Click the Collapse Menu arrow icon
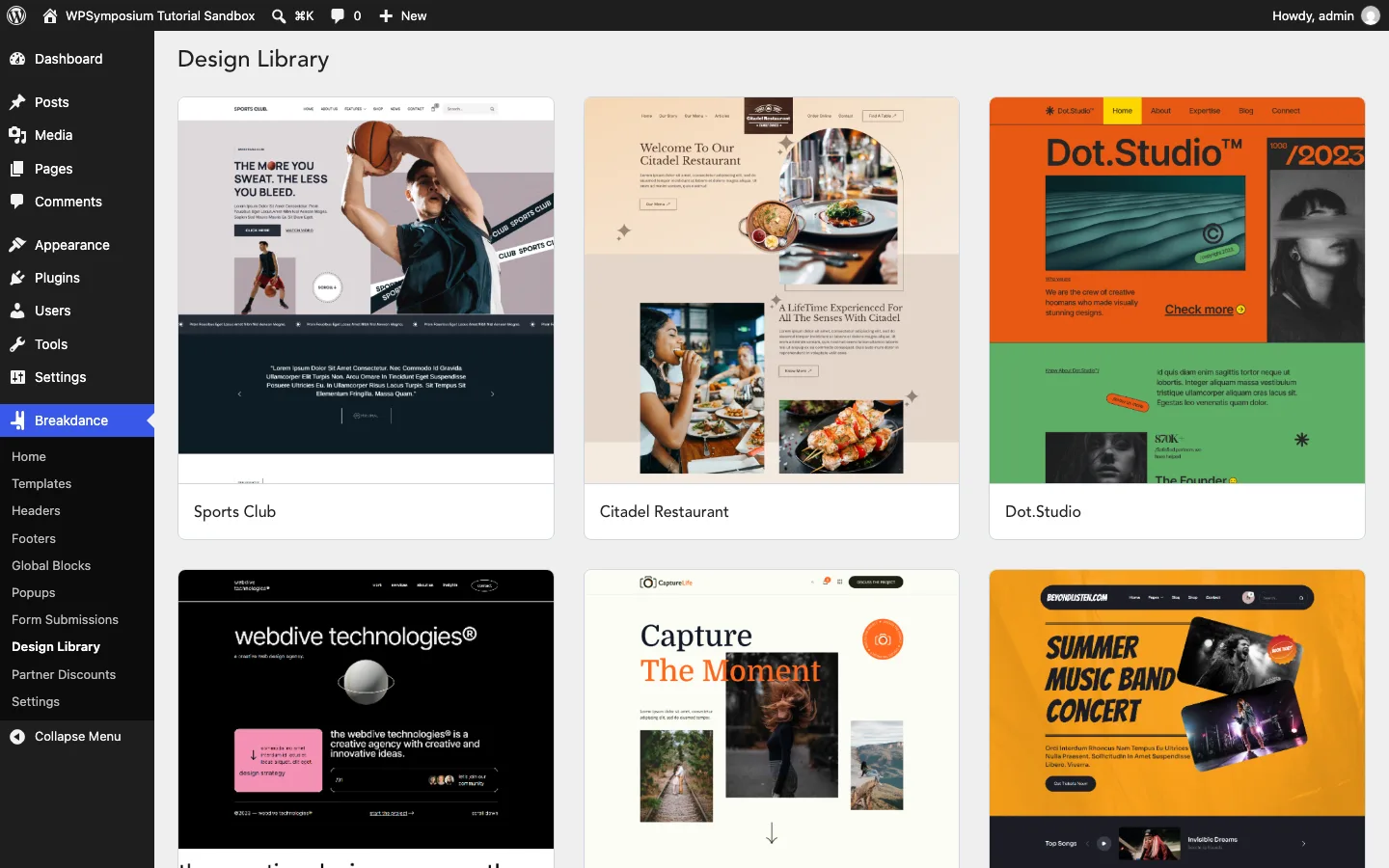 [x=17, y=737]
